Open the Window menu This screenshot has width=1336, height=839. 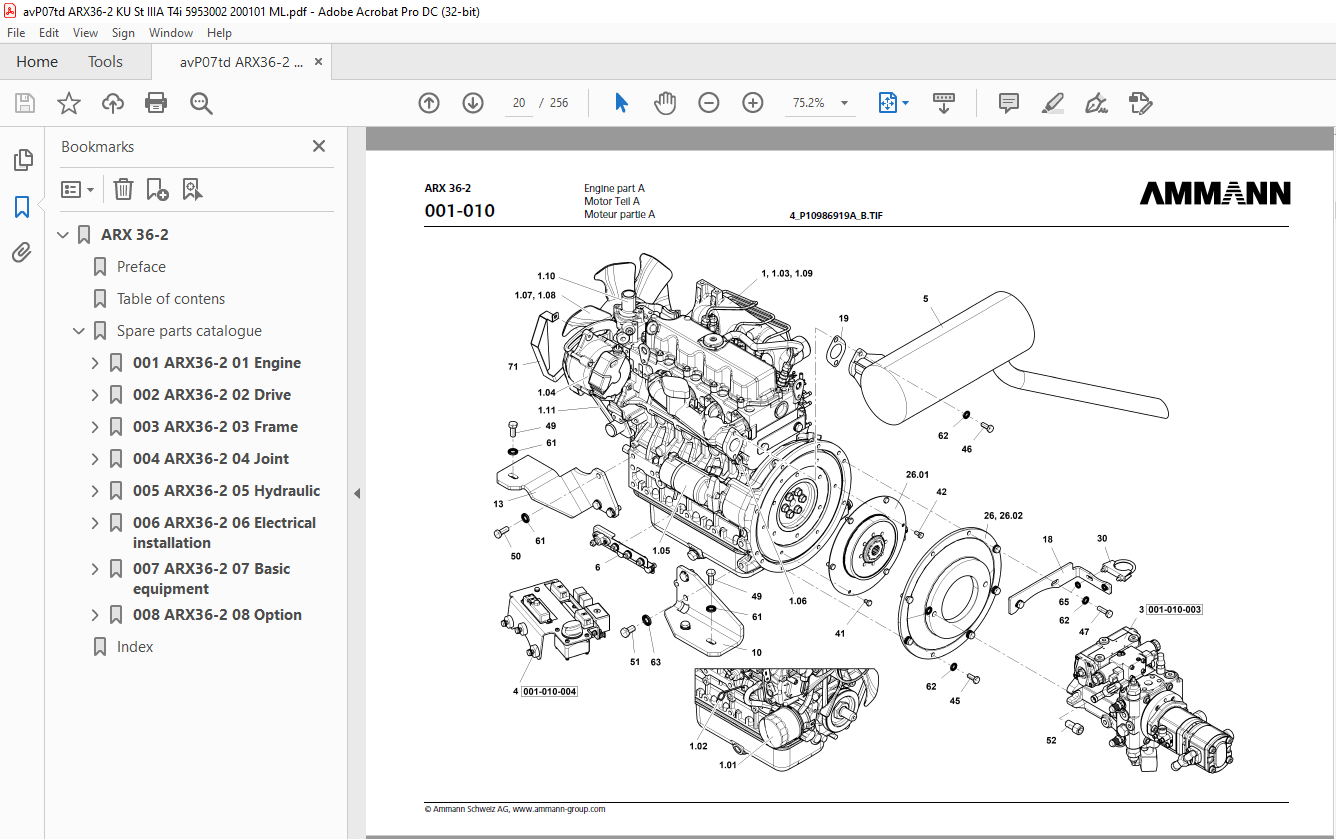tap(171, 33)
